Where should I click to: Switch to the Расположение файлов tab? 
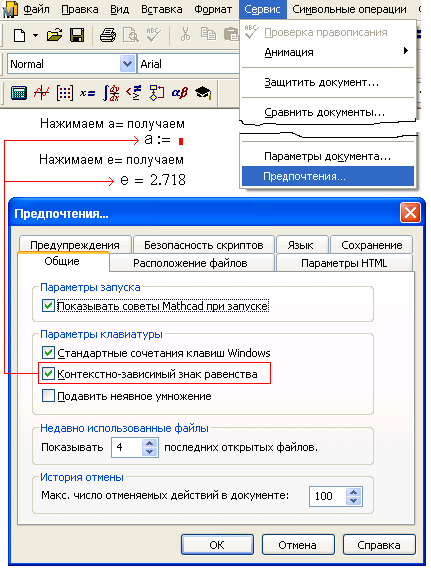[x=191, y=263]
